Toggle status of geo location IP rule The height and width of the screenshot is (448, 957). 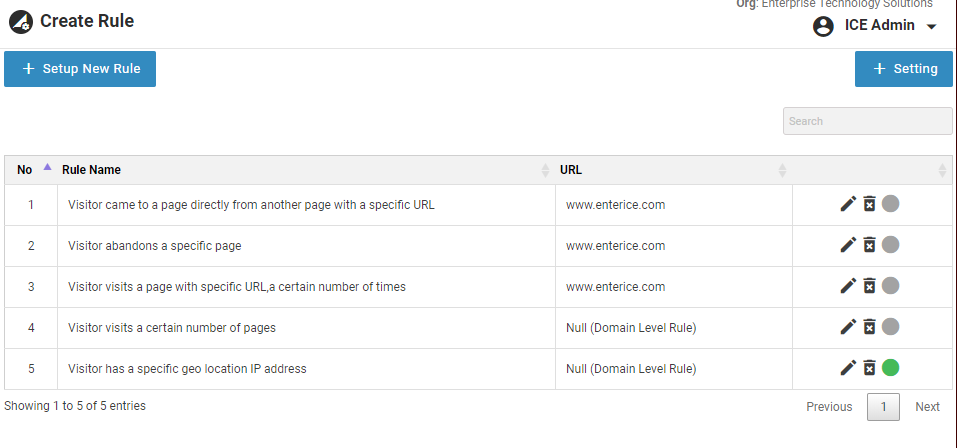[x=891, y=368]
